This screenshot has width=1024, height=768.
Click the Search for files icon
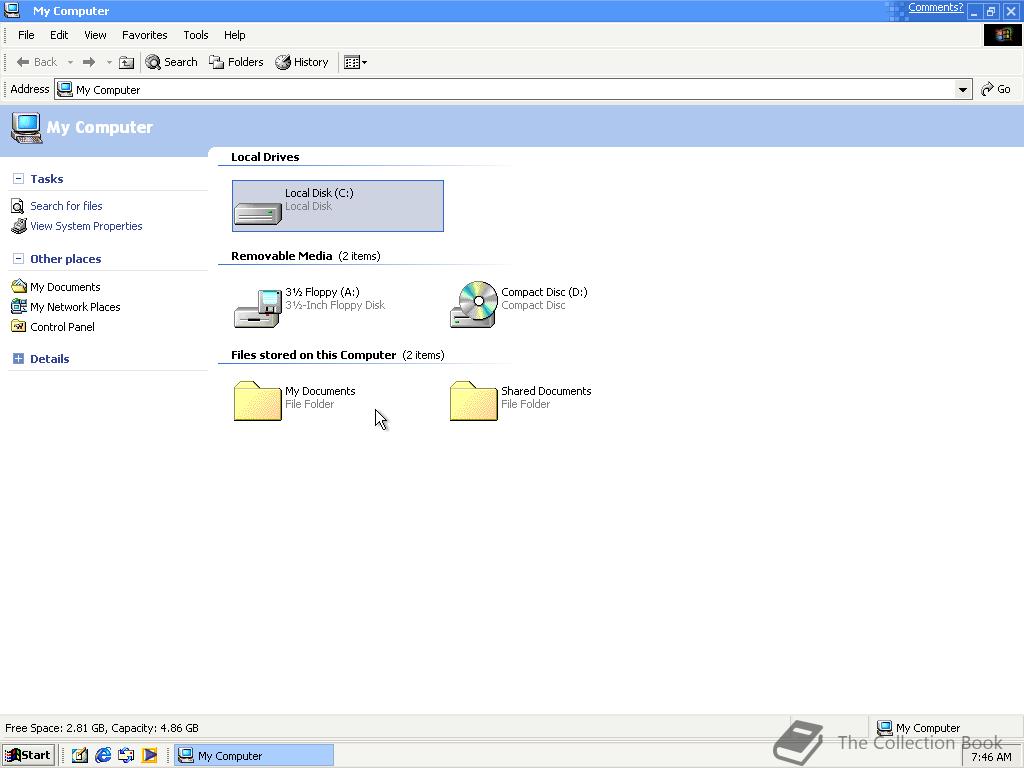coord(18,206)
